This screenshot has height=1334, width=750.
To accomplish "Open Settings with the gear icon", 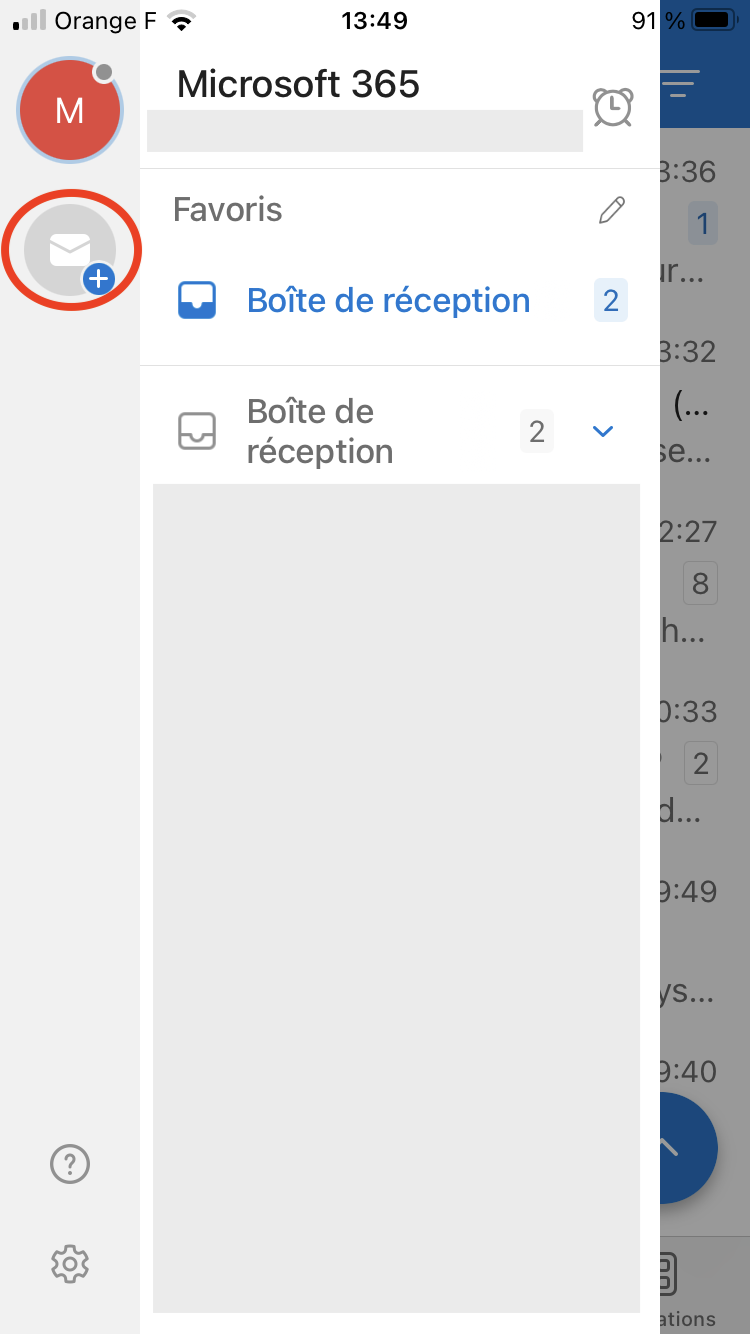I will 70,1264.
